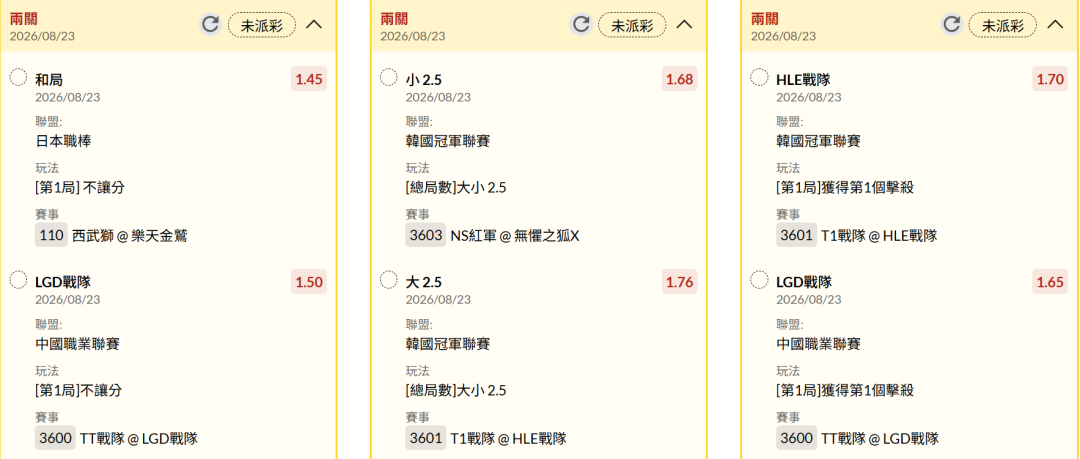Select the 小 2.5 radio circle
This screenshot has width=1080, height=459.
(x=389, y=77)
